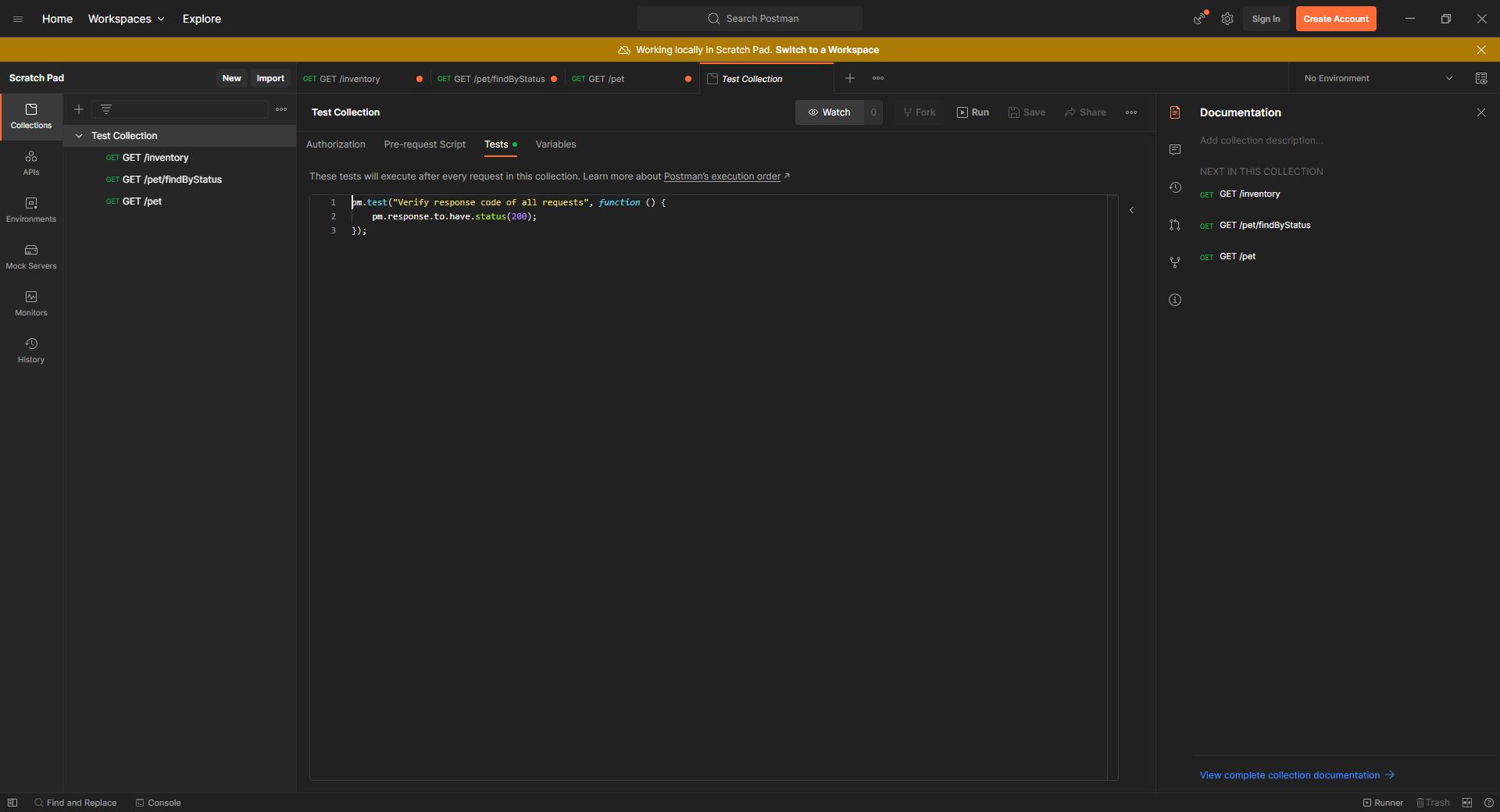Open collection more actions dots next to Share
Viewport: 1500px width, 812px height.
click(x=1131, y=112)
